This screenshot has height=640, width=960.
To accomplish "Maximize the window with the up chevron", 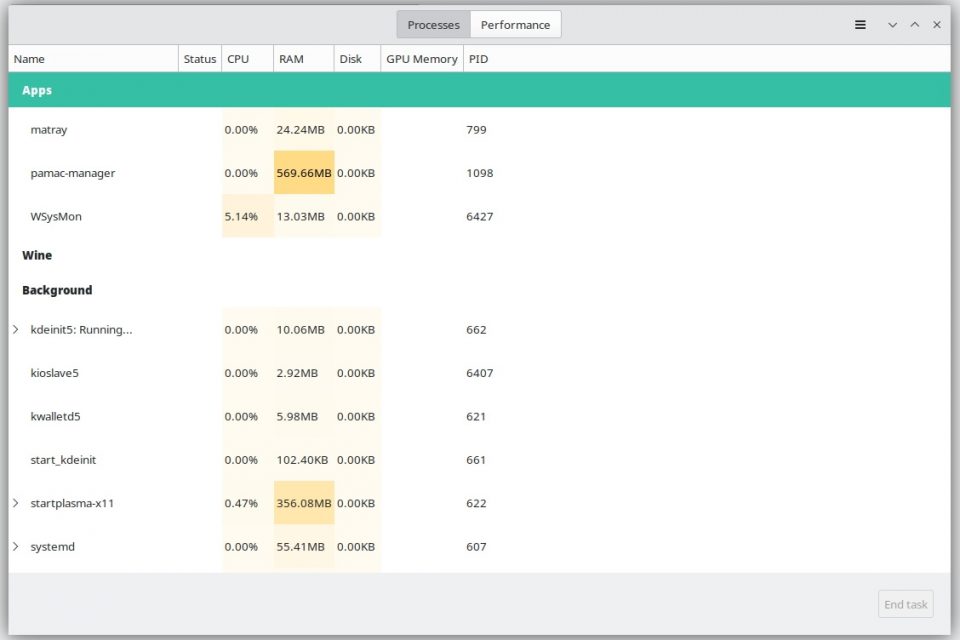I will coord(915,25).
